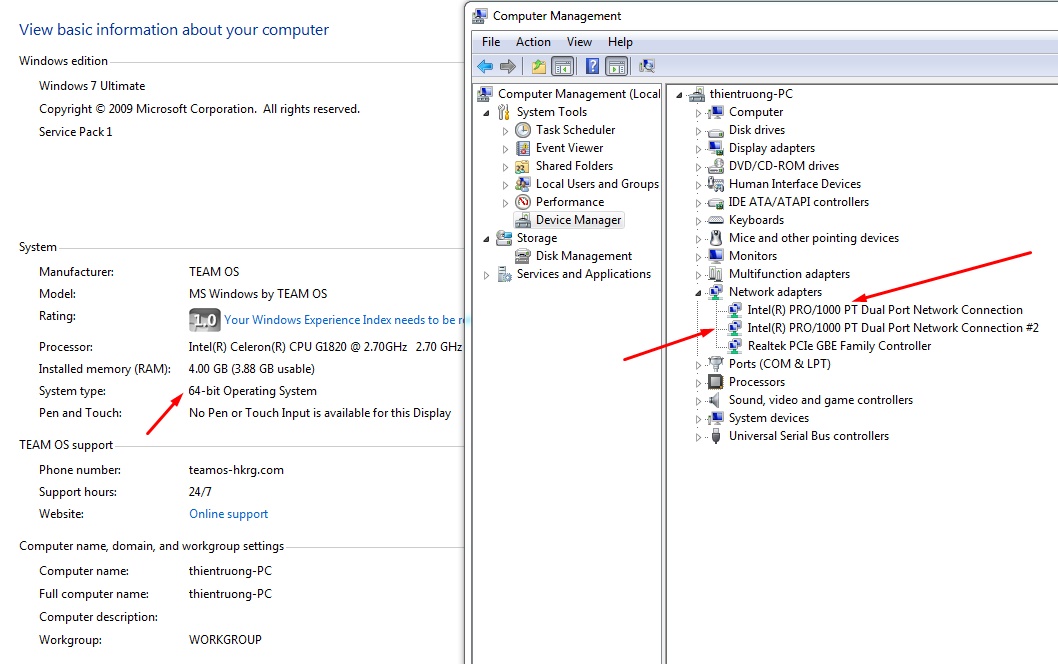Collapse the Storage tree node
The width and height of the screenshot is (1058, 664).
(486, 239)
